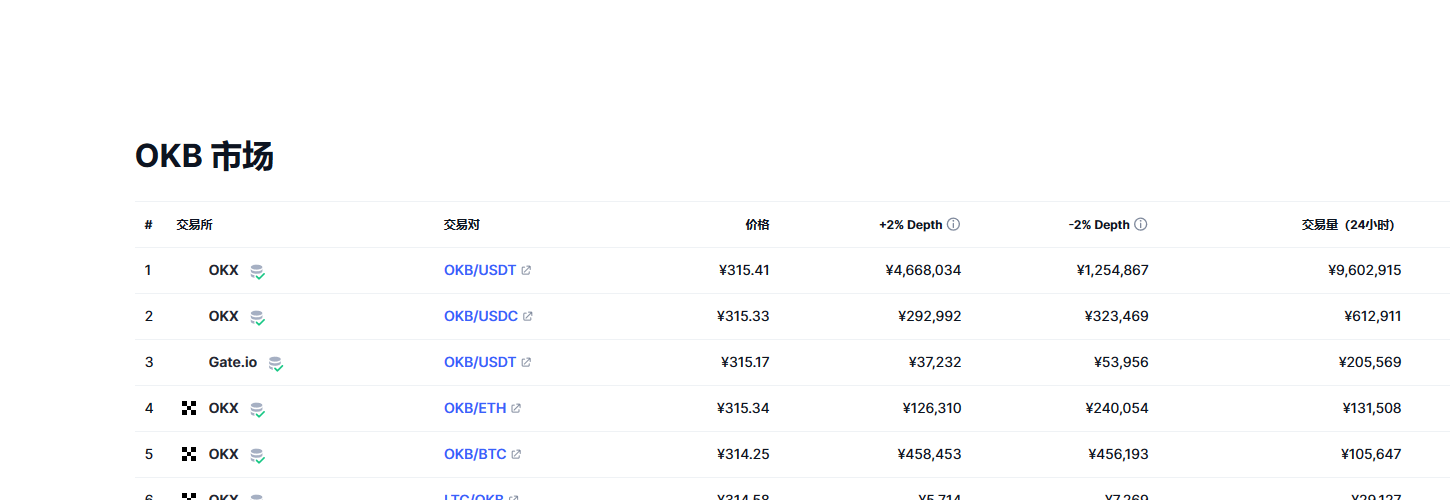Click the price ¥315.17

click(745, 362)
